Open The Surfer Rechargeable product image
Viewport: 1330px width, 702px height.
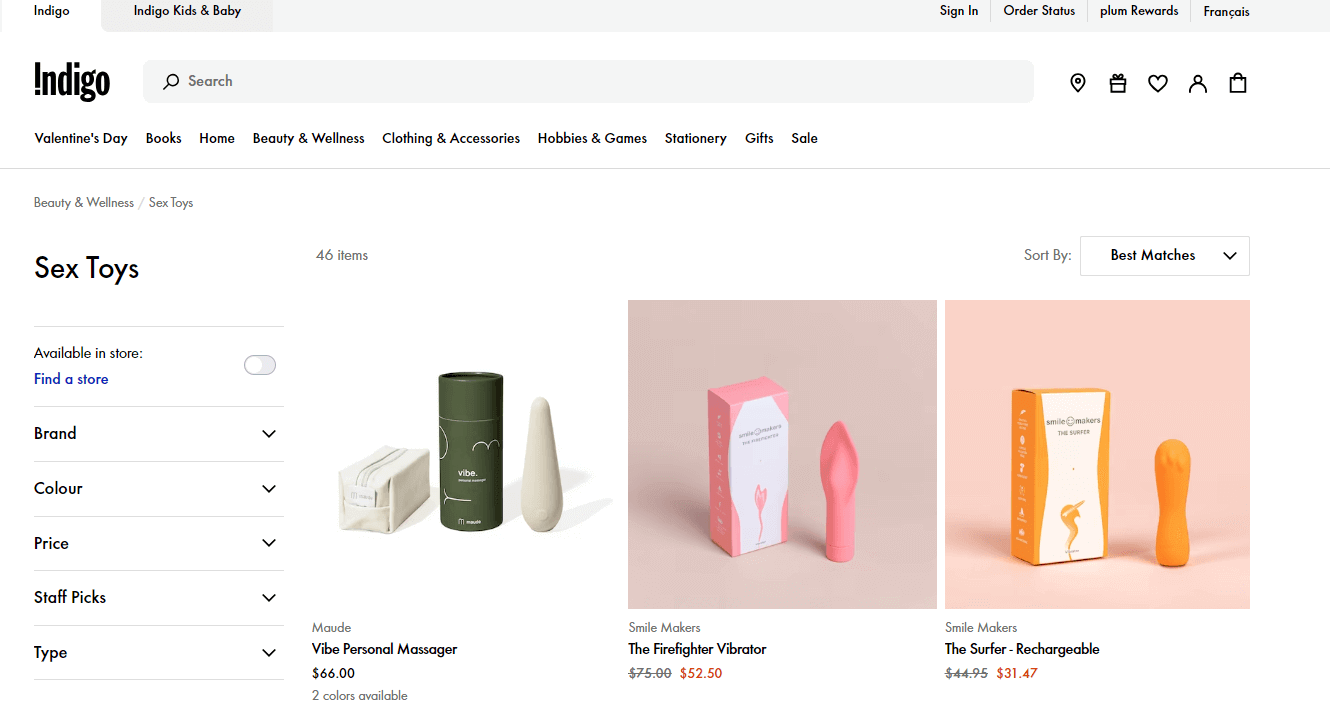point(1097,454)
